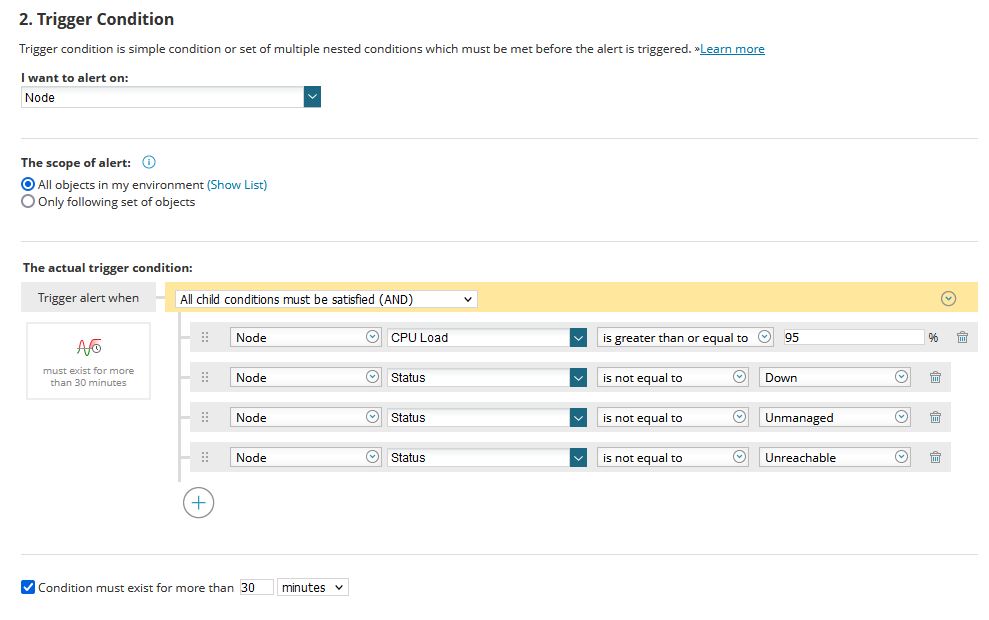989x620 pixels.
Task: Open All child conditions (AND) dropdown
Action: [326, 299]
